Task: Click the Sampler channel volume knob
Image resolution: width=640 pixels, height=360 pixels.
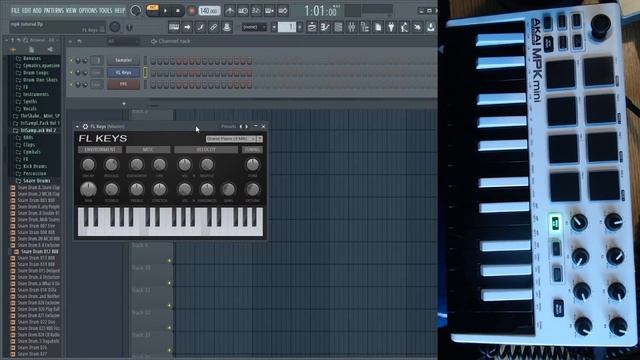Action: [85, 61]
